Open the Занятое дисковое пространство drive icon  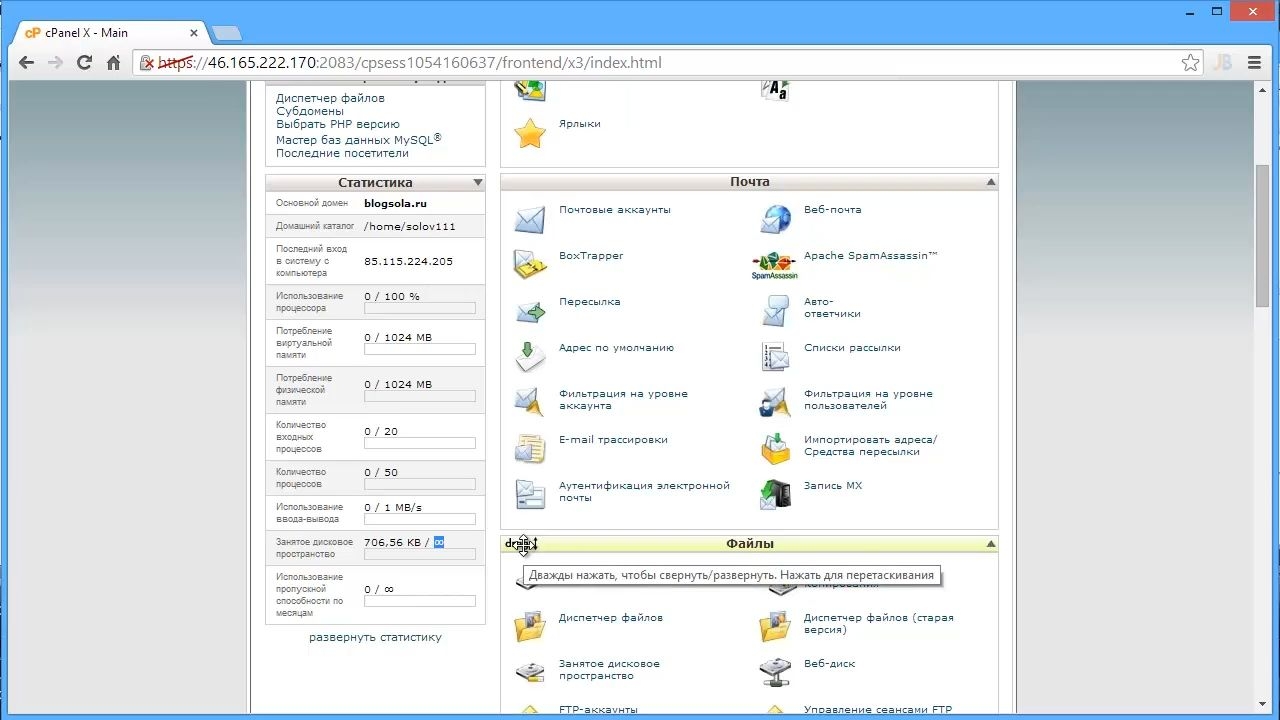pos(530,672)
